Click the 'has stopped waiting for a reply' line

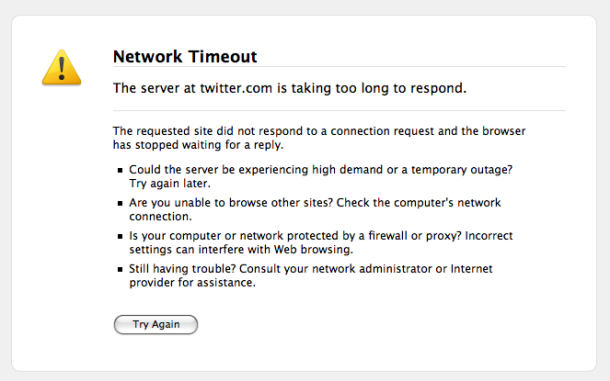coord(198,145)
